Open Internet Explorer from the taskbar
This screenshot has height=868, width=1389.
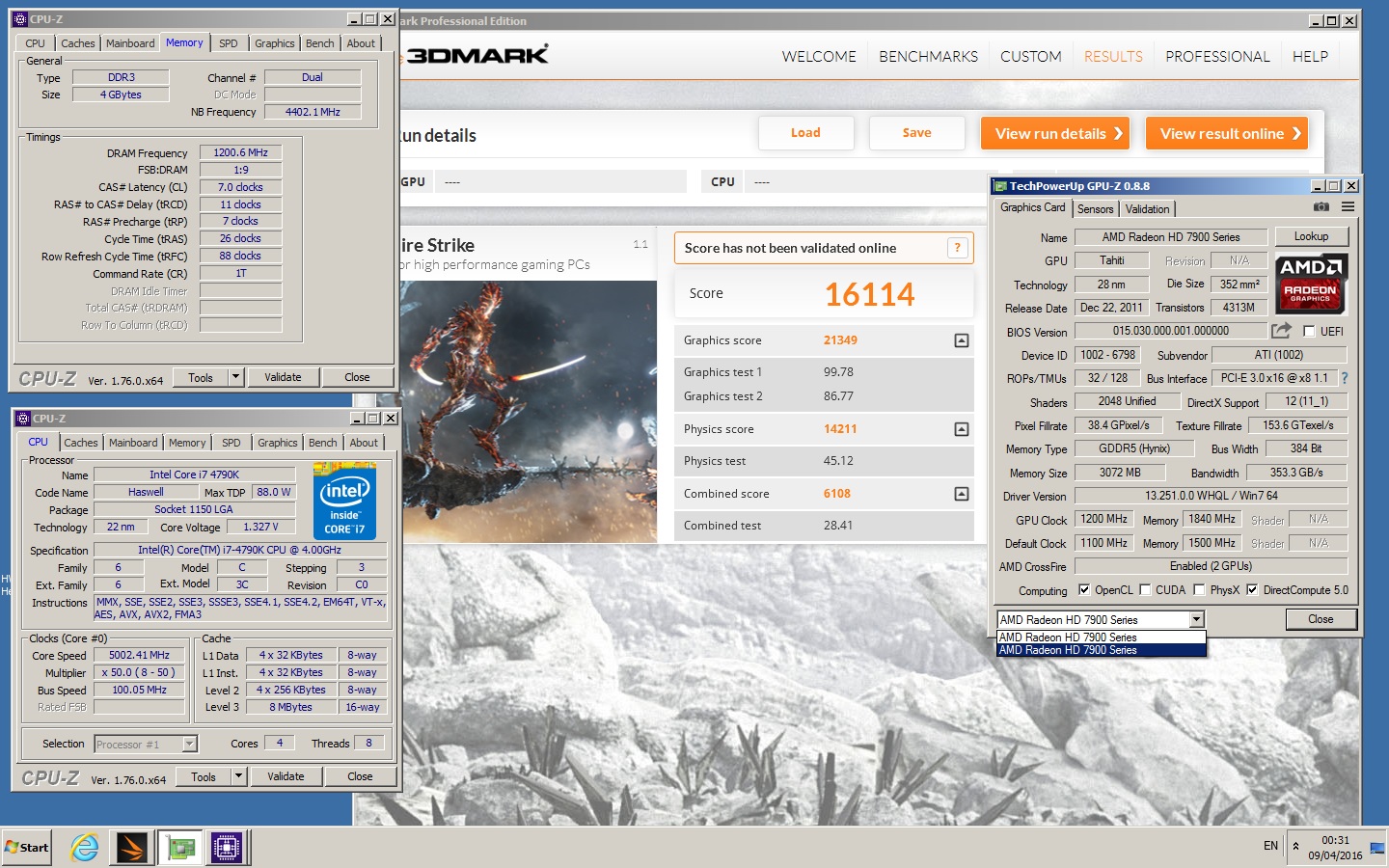[x=85, y=848]
